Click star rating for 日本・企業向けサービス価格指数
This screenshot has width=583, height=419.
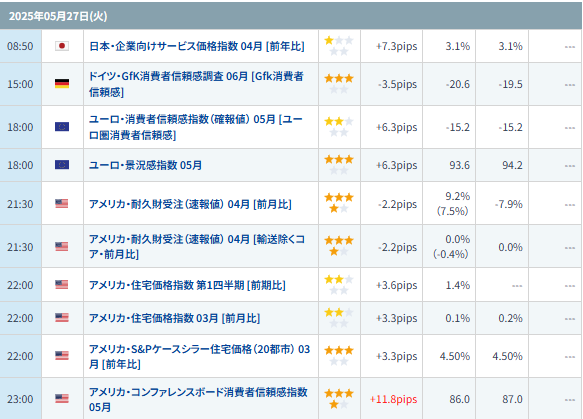coord(339,46)
